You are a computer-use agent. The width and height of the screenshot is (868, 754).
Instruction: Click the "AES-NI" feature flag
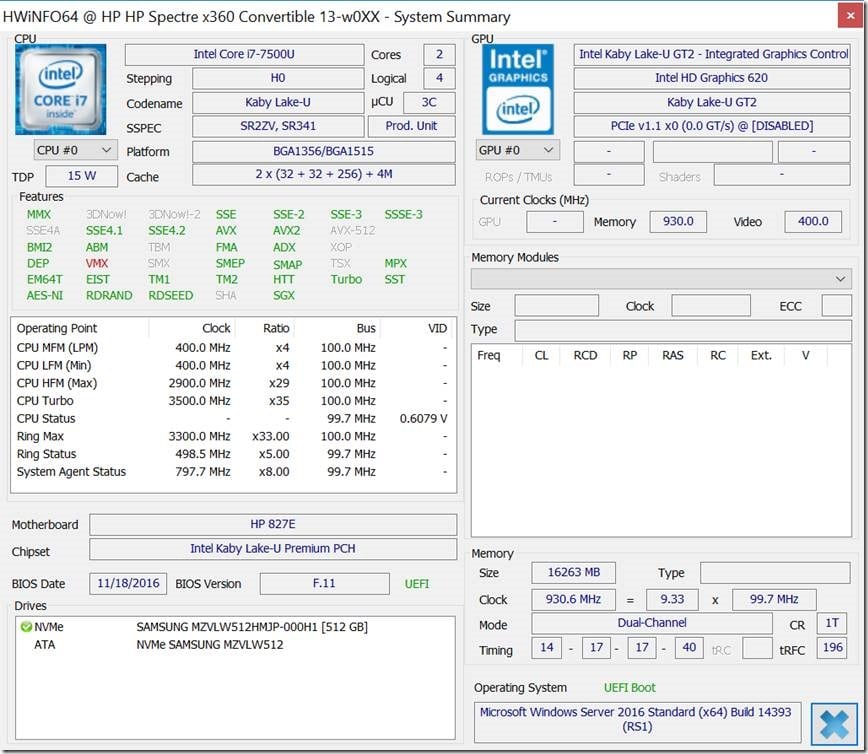tap(45, 296)
